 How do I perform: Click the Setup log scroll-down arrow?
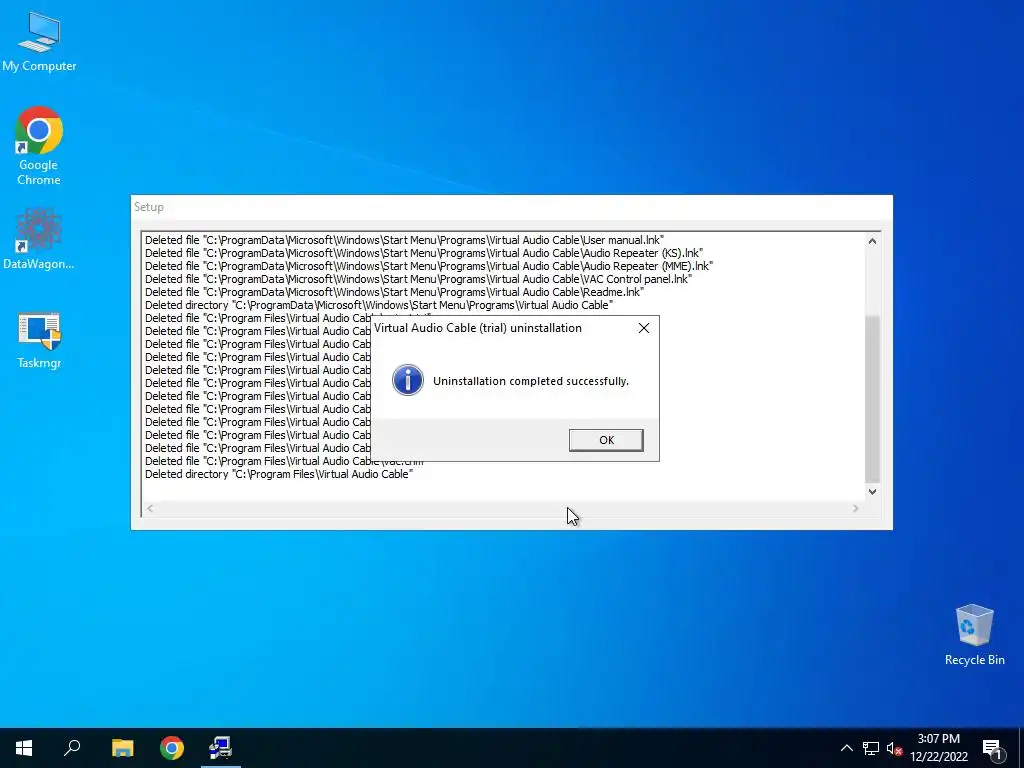click(872, 492)
